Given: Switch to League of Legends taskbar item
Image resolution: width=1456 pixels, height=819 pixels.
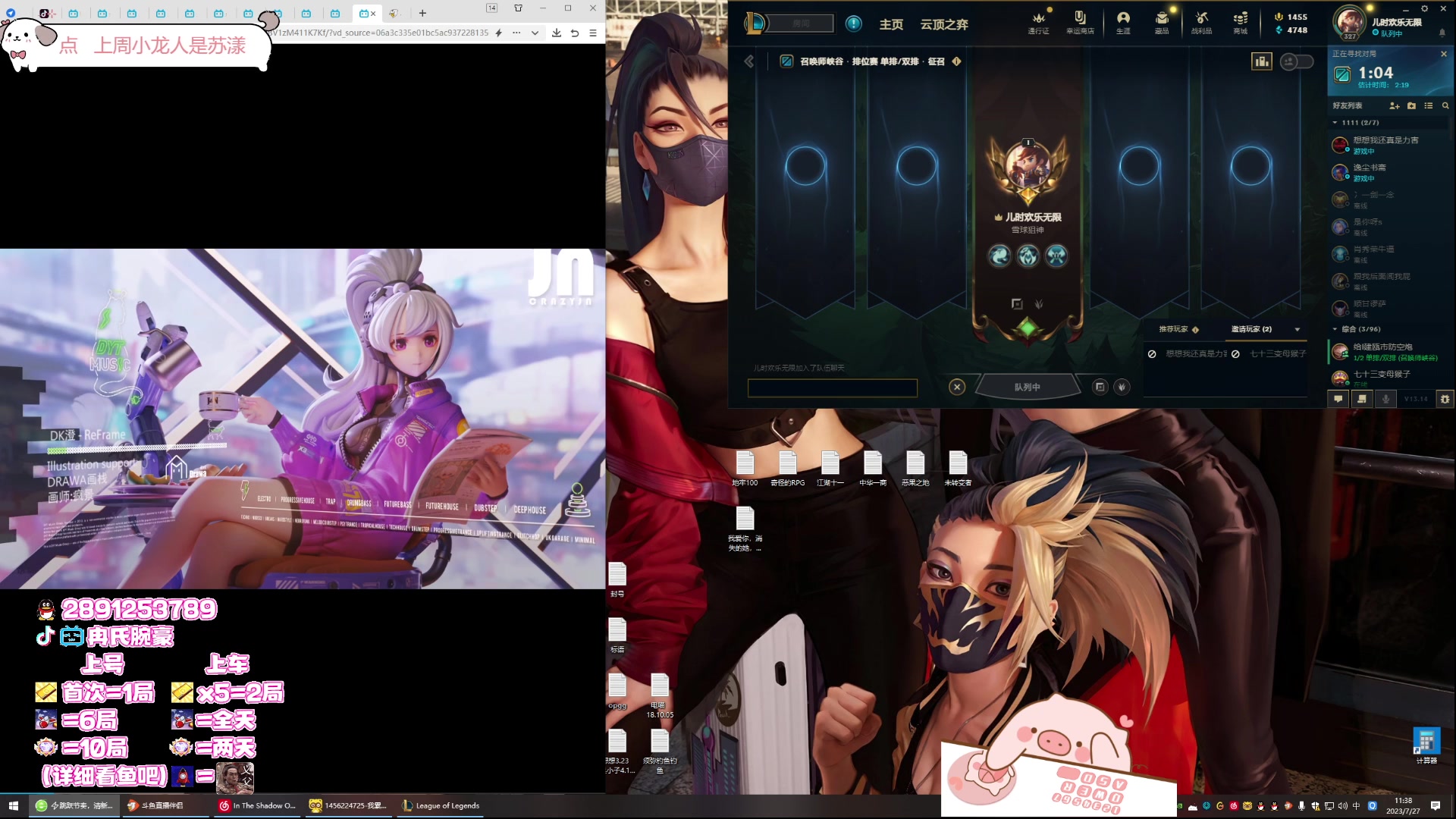Looking at the screenshot, I should 441,805.
